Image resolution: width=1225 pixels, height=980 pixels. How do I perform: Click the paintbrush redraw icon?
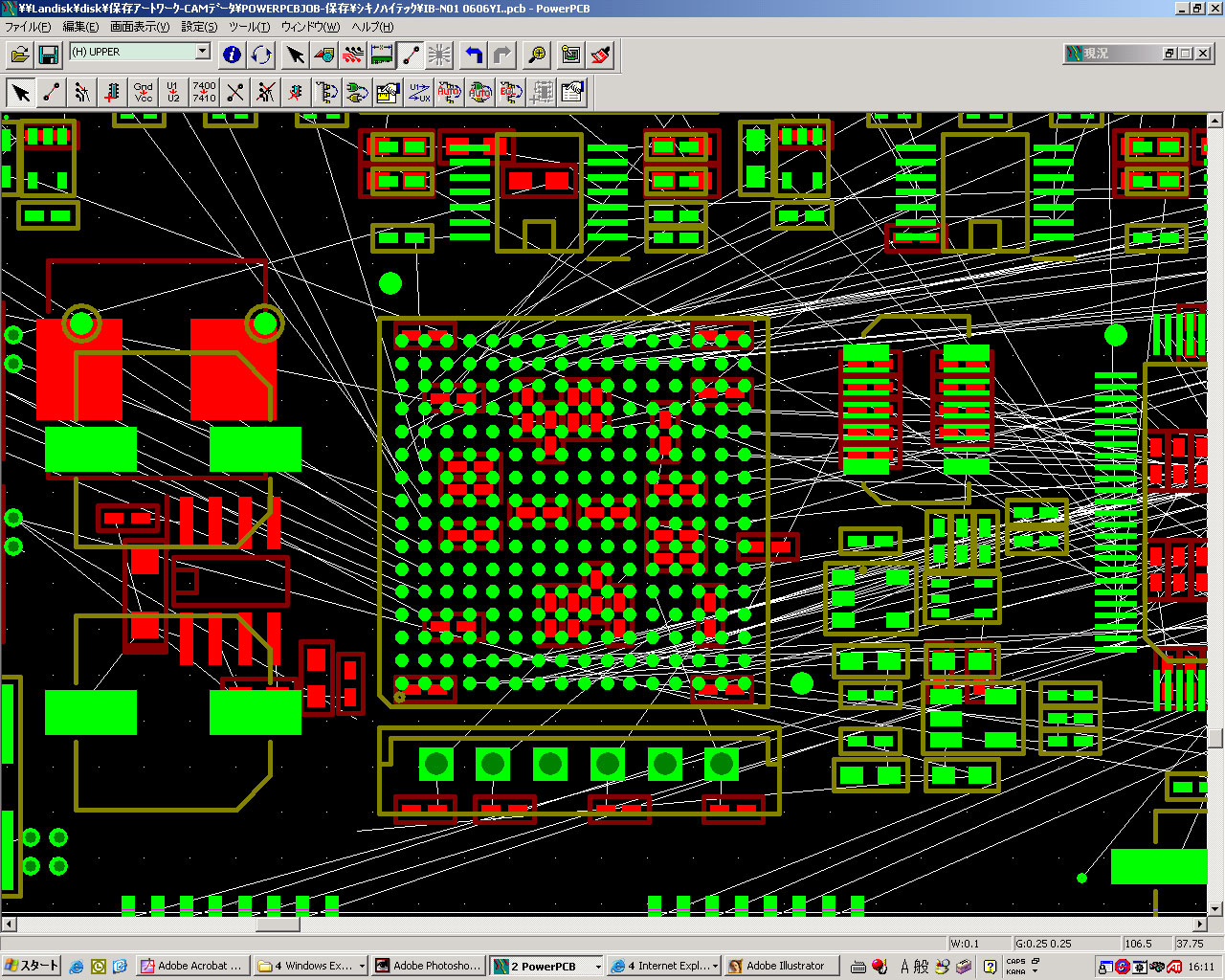pos(601,55)
